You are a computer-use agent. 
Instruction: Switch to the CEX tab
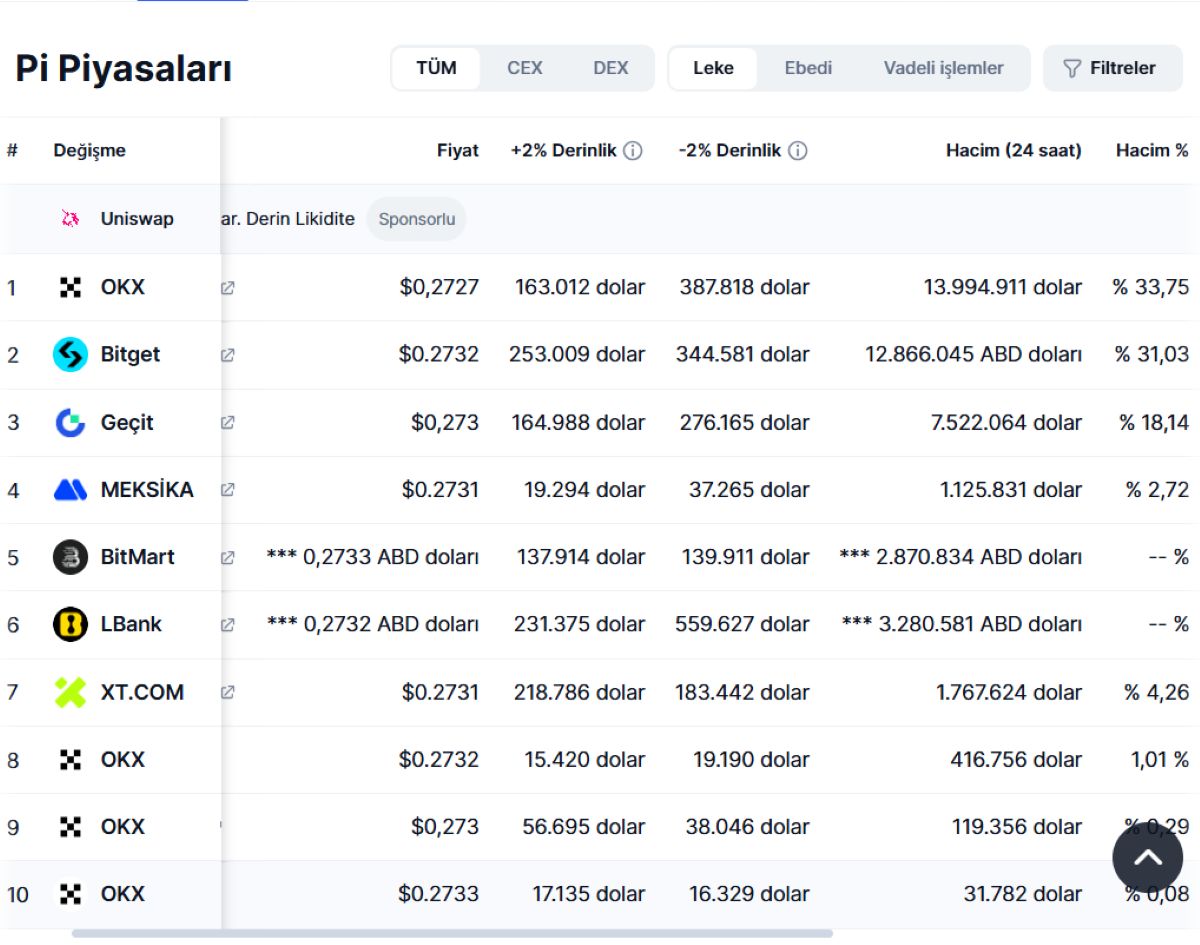525,68
